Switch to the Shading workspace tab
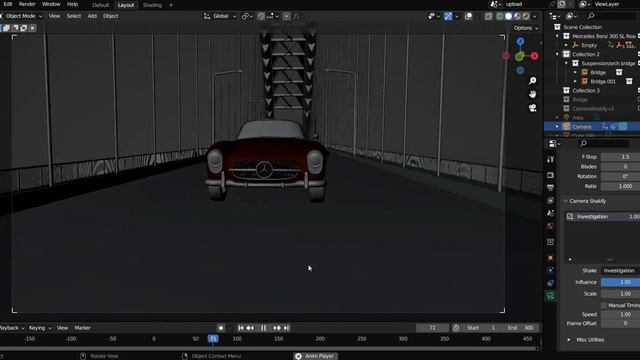Image resolution: width=640 pixels, height=360 pixels. click(x=152, y=5)
